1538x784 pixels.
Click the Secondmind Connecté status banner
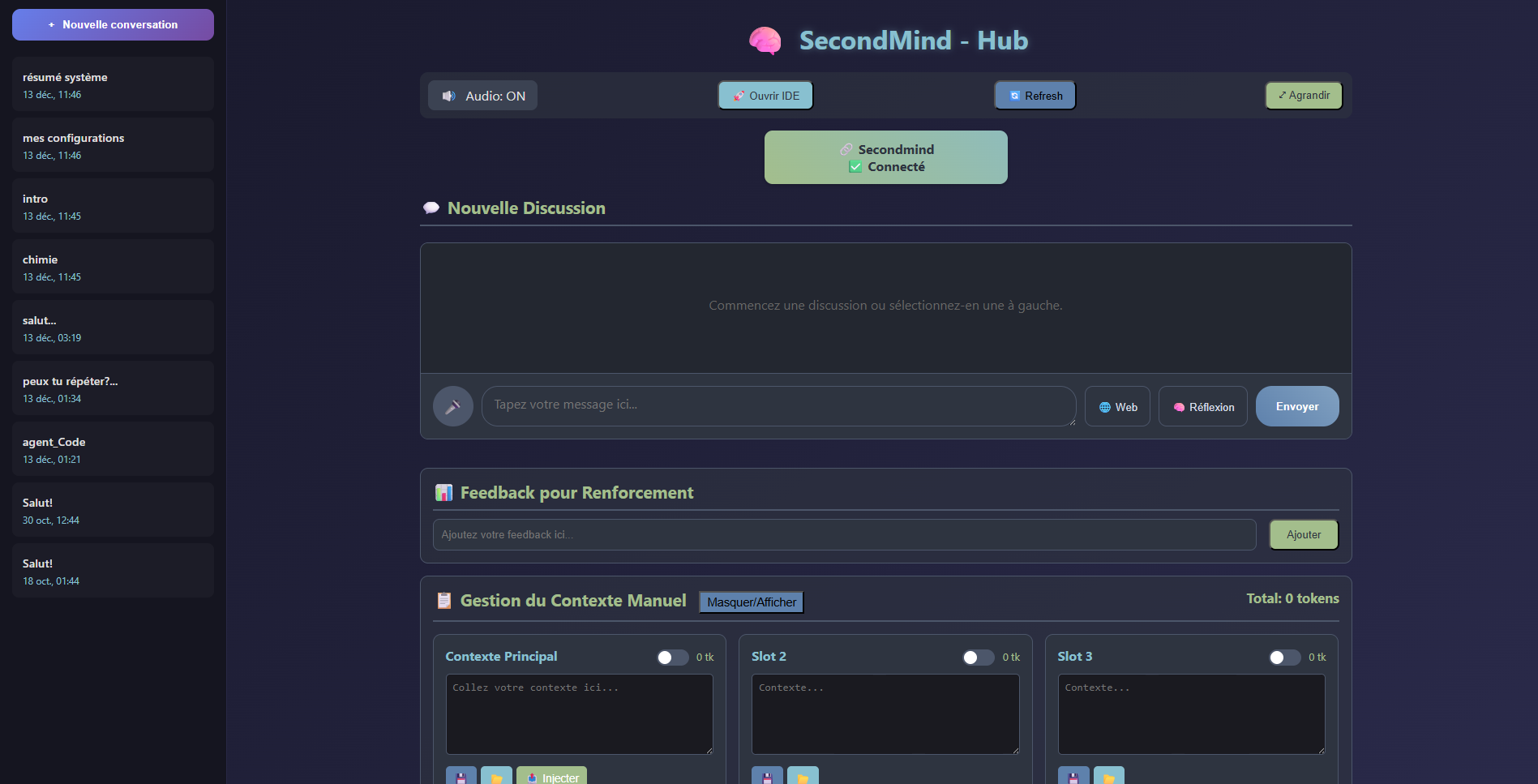tap(885, 156)
